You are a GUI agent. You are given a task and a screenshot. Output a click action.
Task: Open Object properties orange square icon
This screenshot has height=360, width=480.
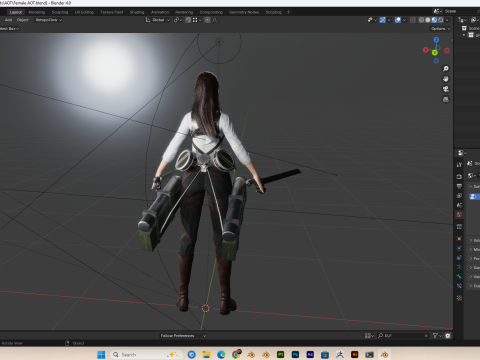click(459, 239)
